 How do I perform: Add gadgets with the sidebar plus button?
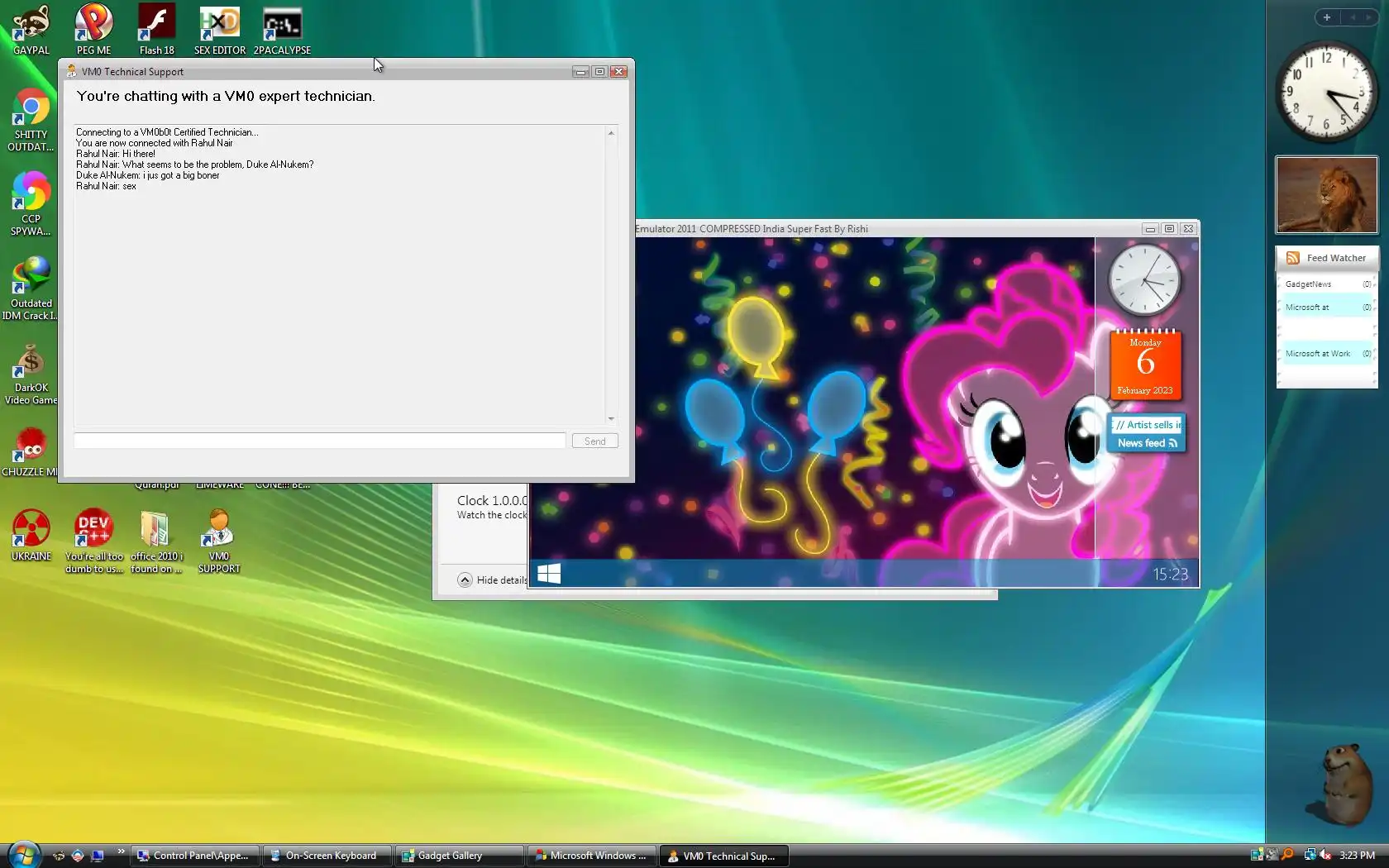click(1326, 17)
